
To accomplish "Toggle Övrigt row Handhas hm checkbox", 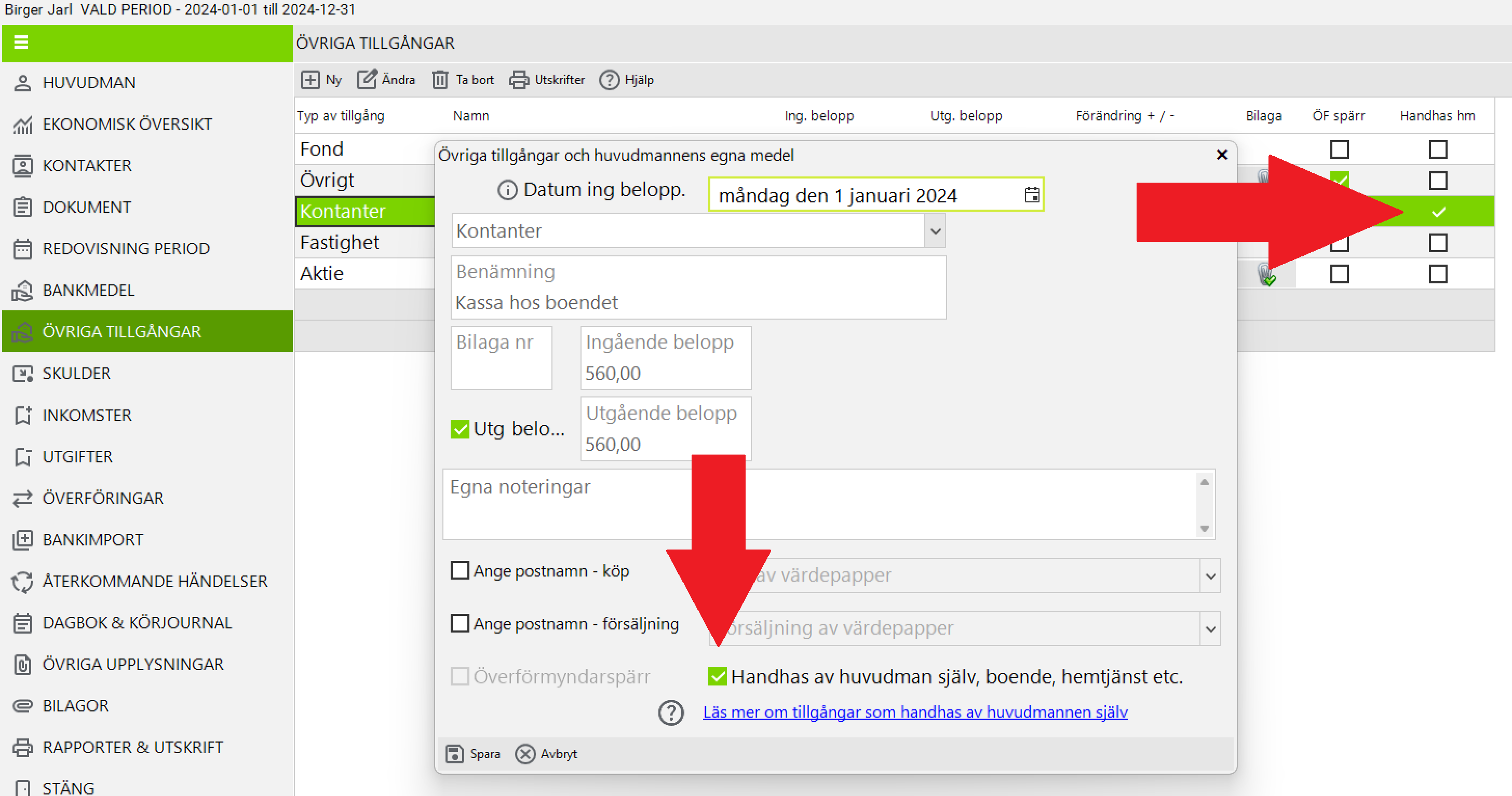I will pyautogui.click(x=1437, y=180).
